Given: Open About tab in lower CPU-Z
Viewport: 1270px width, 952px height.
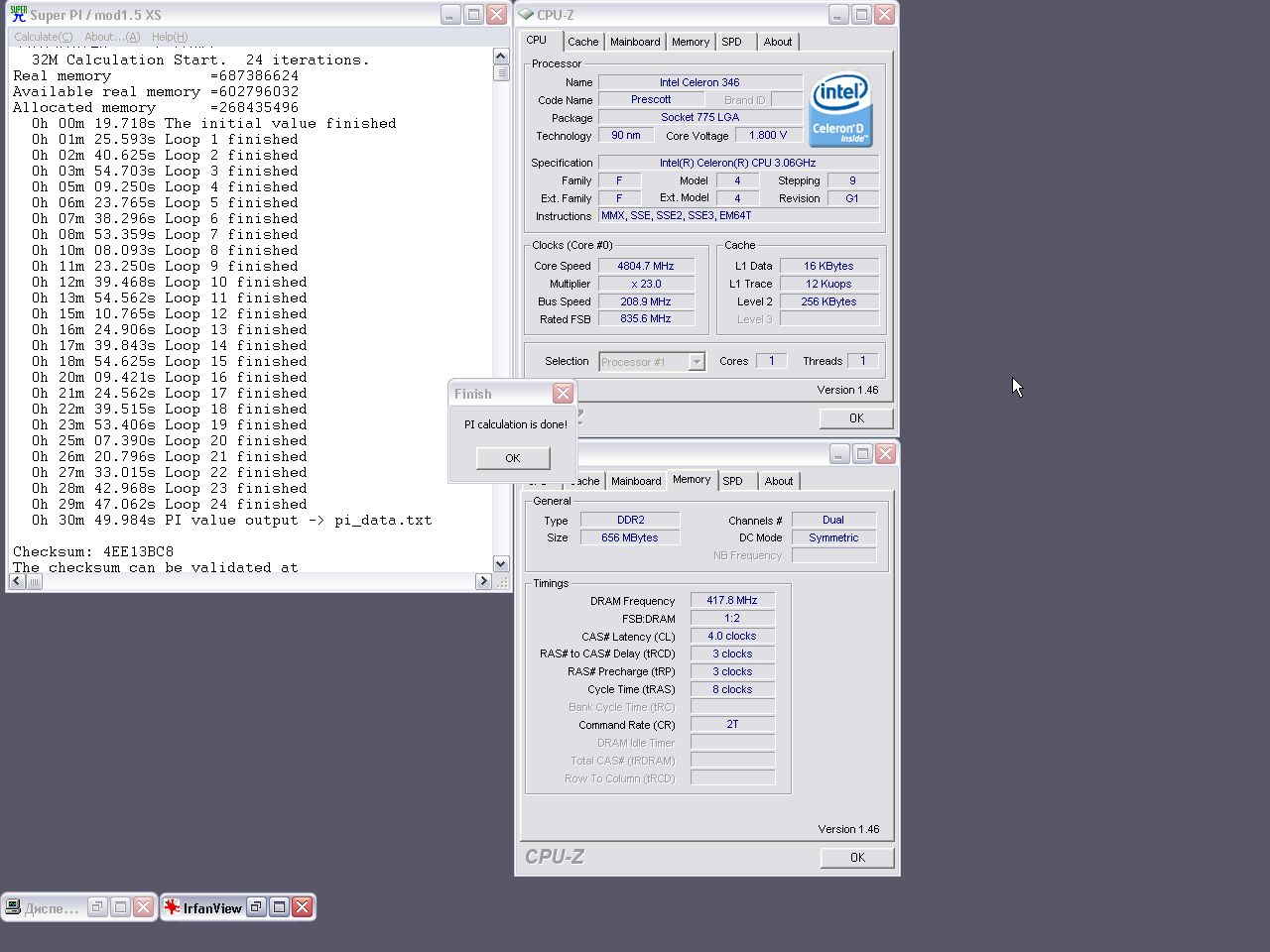Looking at the screenshot, I should click(779, 481).
